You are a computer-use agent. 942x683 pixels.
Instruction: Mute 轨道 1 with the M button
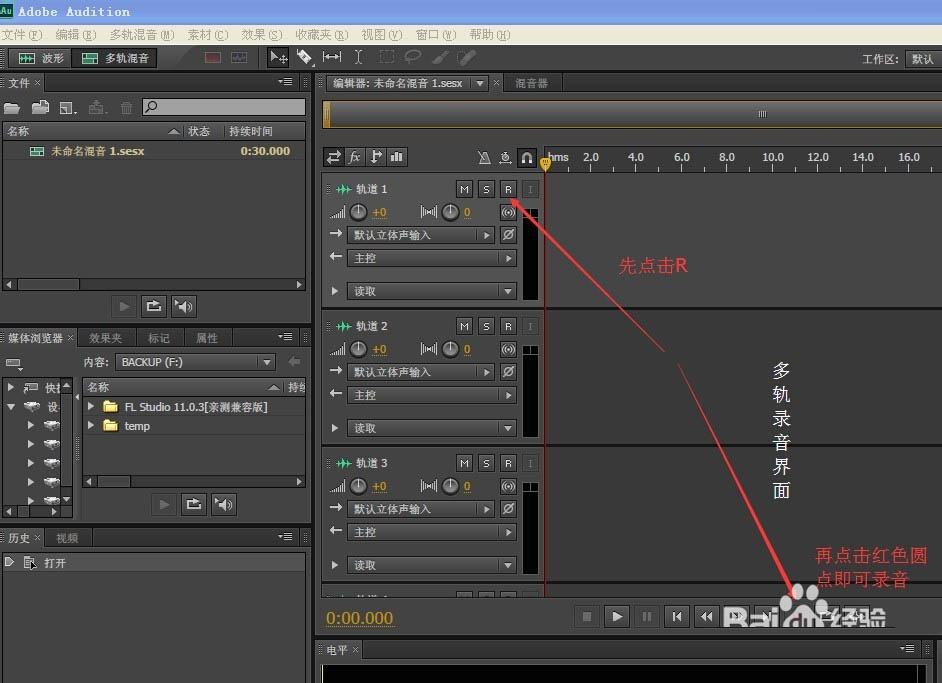[464, 188]
